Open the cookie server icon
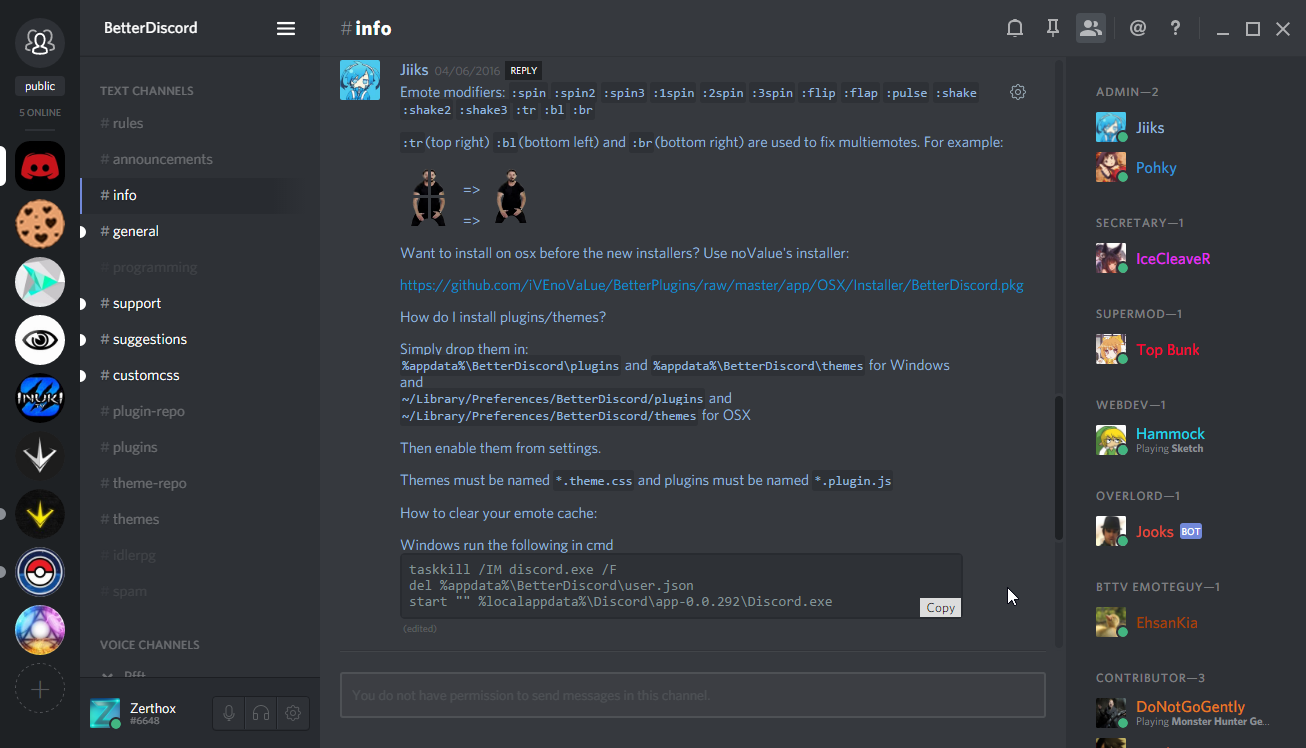The height and width of the screenshot is (748, 1306). 40,224
